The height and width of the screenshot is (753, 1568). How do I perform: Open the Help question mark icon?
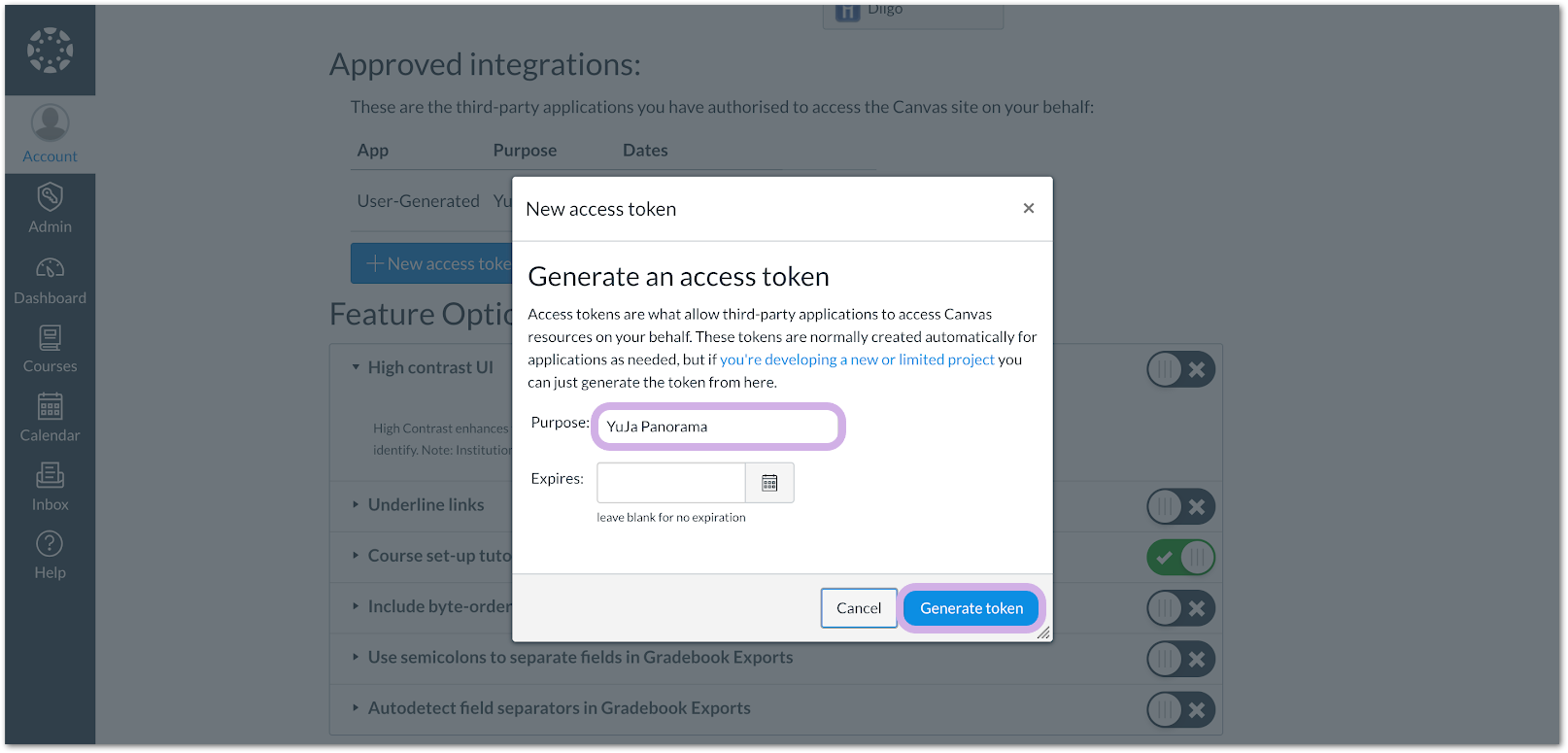[50, 544]
